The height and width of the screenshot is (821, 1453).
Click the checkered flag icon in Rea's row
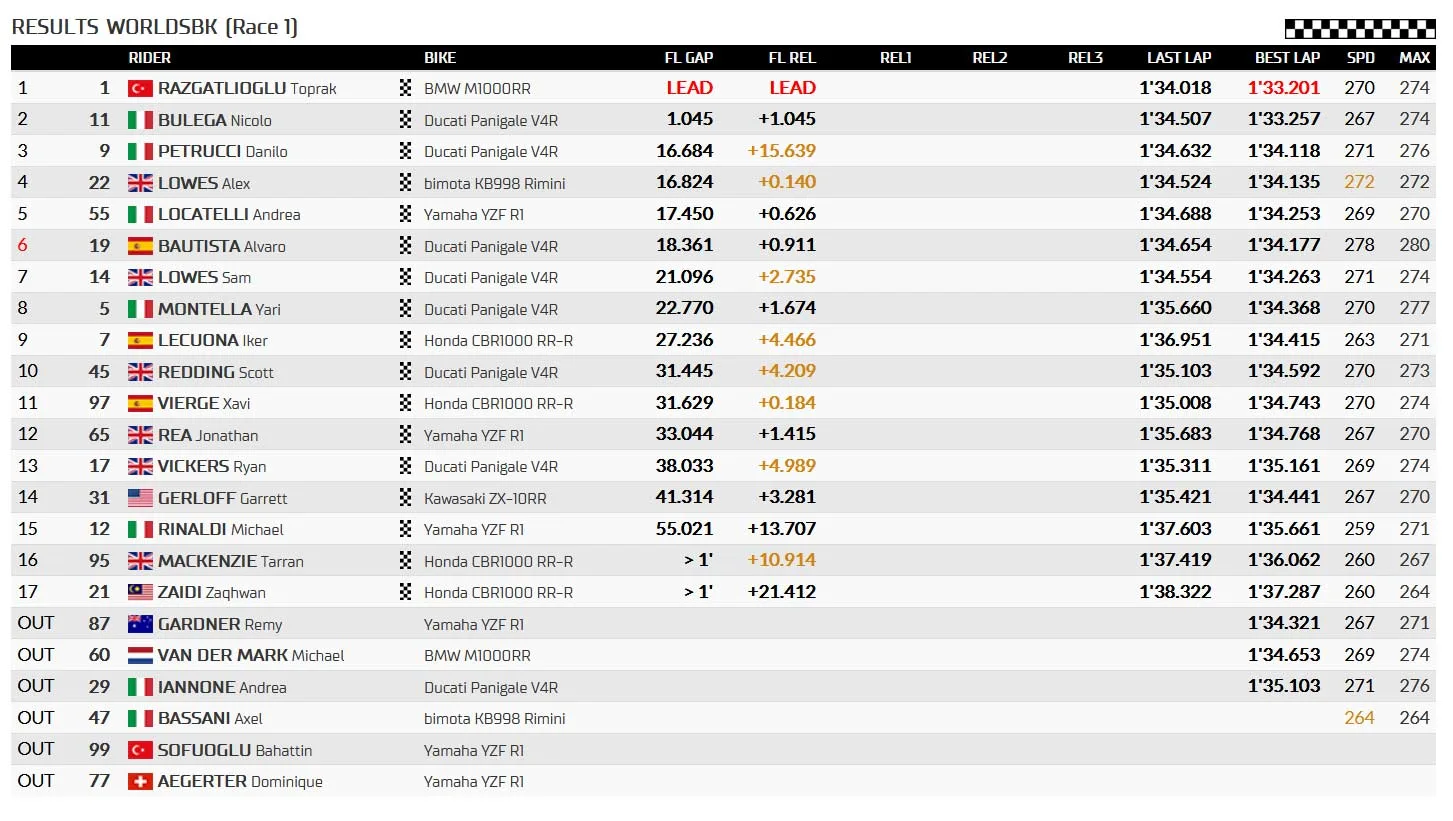(405, 435)
